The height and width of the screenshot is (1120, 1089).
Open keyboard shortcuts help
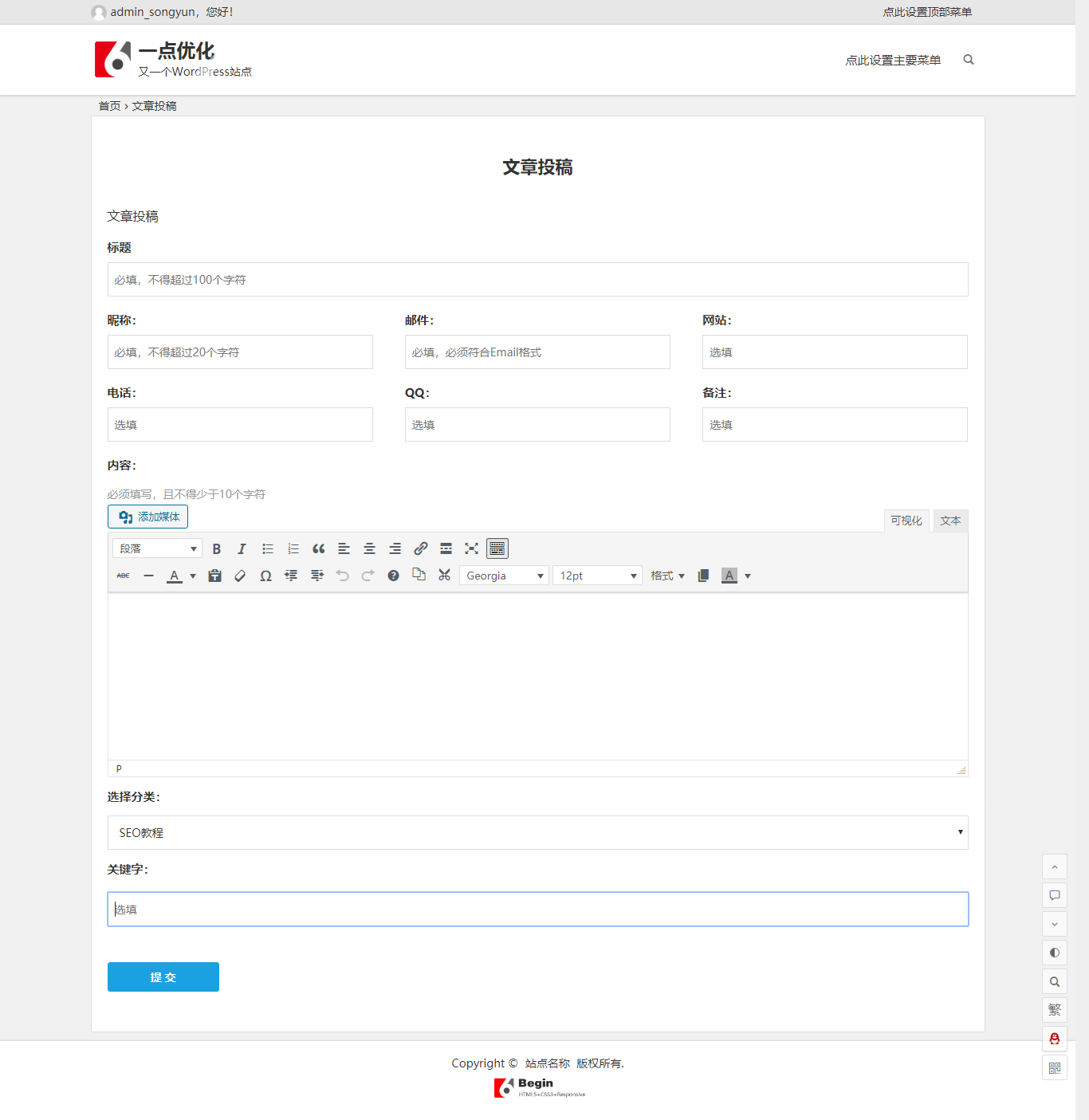pyautogui.click(x=393, y=576)
